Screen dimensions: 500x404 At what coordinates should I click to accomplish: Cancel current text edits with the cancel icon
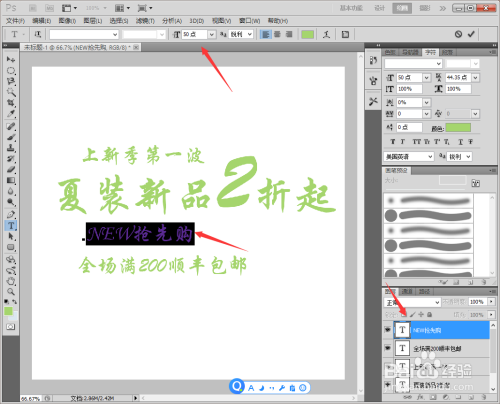[x=458, y=34]
